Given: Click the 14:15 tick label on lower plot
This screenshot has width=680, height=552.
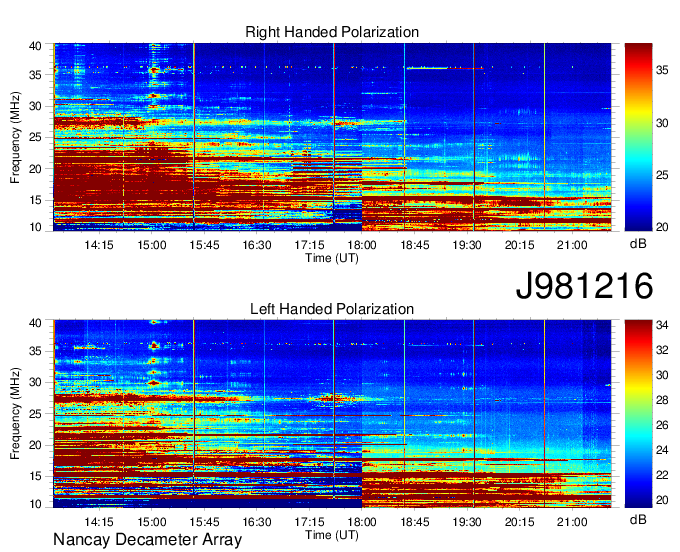Looking at the screenshot, I should tap(99, 522).
